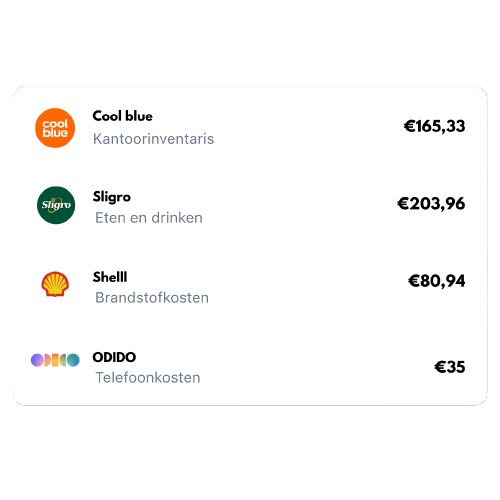This screenshot has height=500, width=500.
Task: Open the Cool blue expense row
Action: pos(250,128)
